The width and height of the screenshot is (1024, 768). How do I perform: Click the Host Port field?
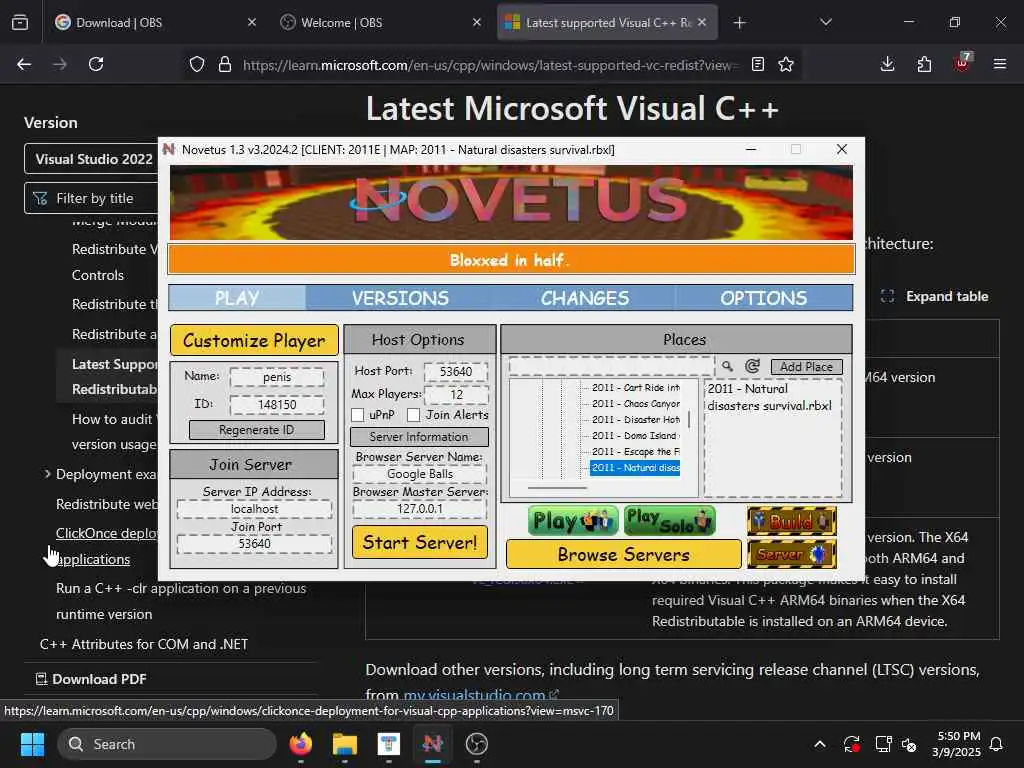(x=456, y=371)
